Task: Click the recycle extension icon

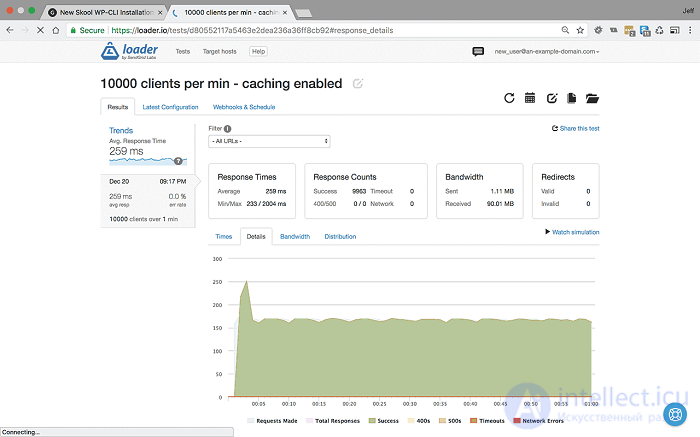Action: (659, 30)
